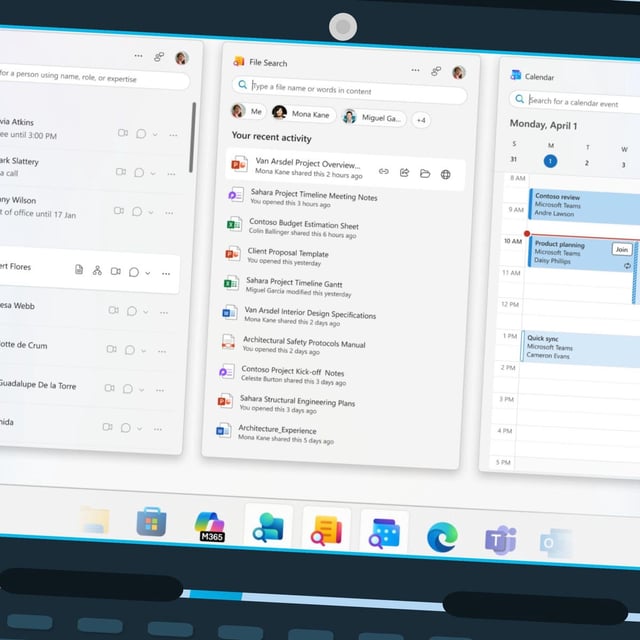Open chat with Flores
This screenshot has width=640, height=640.
point(133,272)
